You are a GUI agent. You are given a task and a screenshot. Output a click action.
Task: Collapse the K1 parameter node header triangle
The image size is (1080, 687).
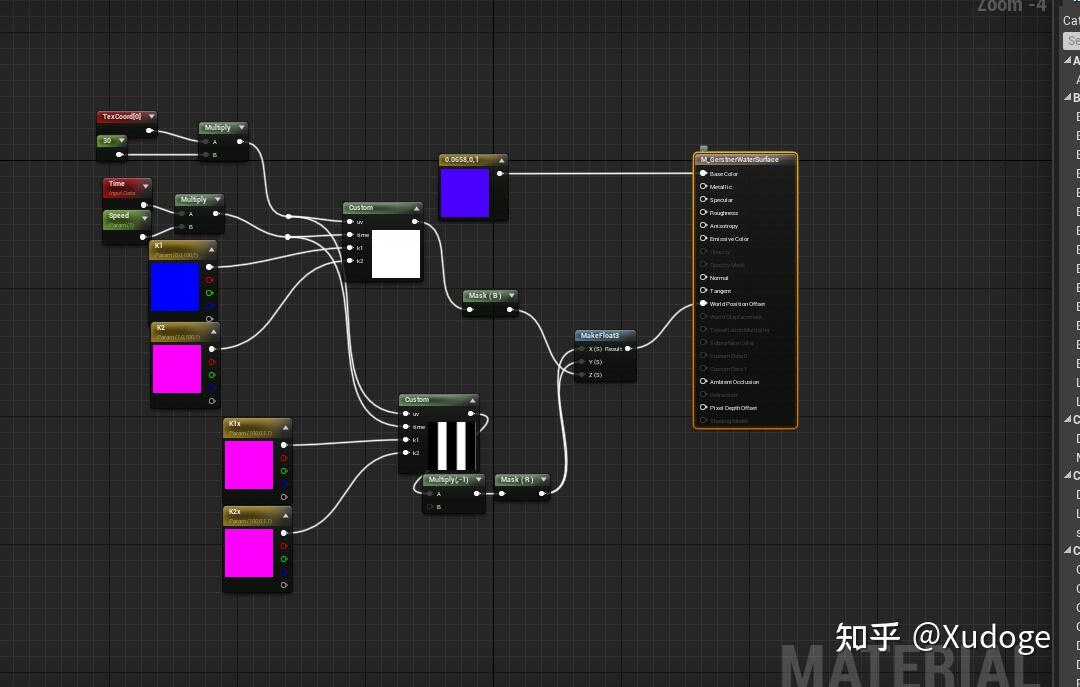coord(211,249)
